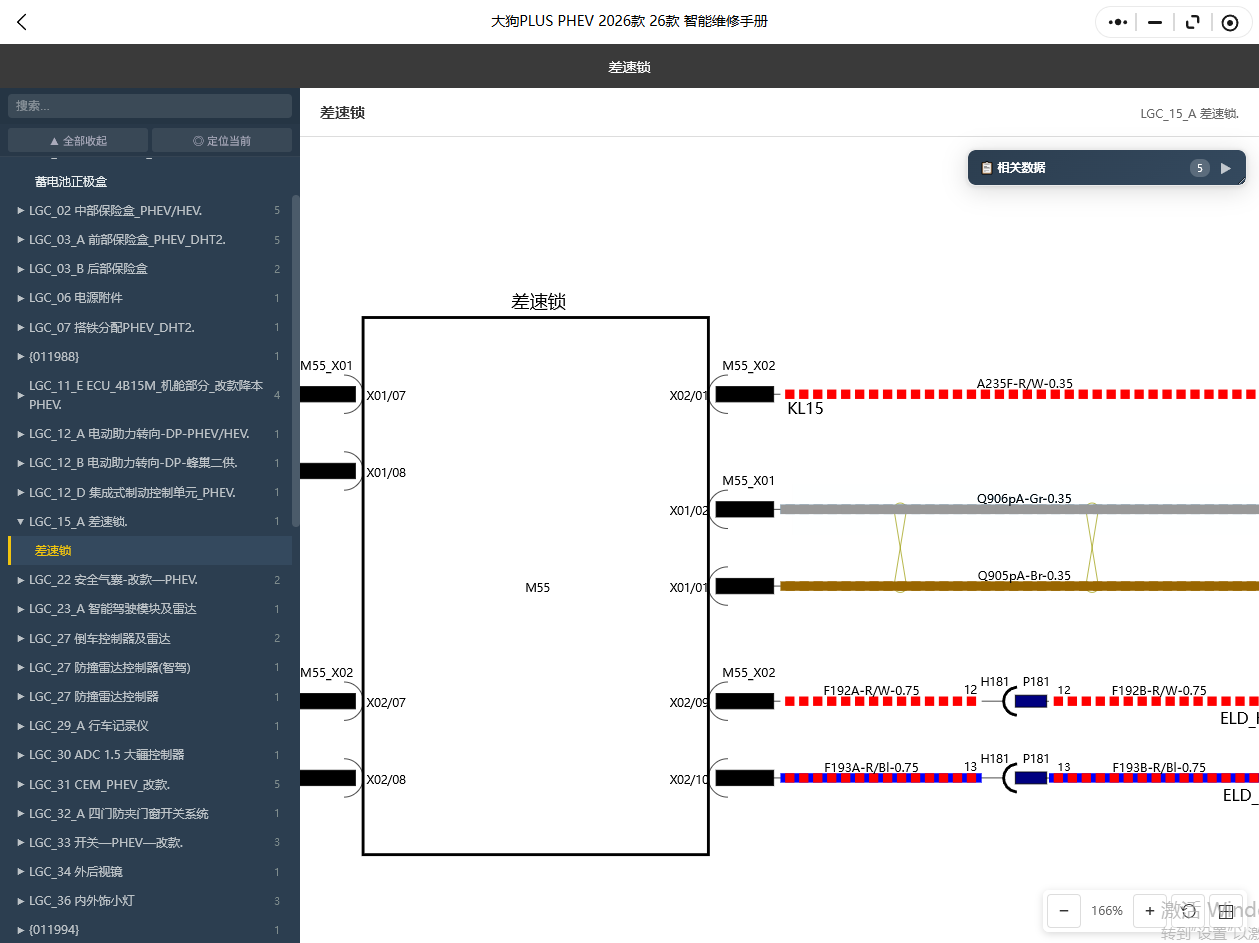Click the 相关数据 count badge 5
Screen dimensions: 1259x943
click(1200, 168)
